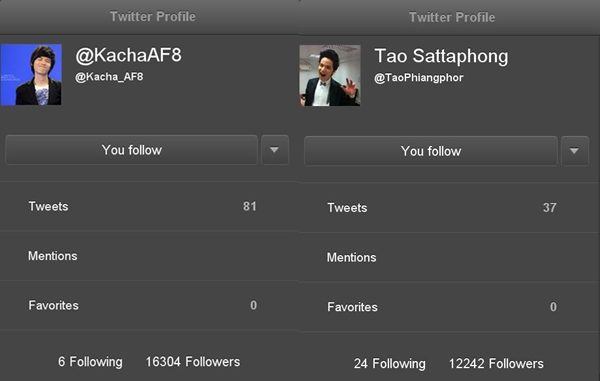Image resolution: width=600 pixels, height=381 pixels.
Task: Click the @KachaAF8 display name heading
Action: click(129, 55)
